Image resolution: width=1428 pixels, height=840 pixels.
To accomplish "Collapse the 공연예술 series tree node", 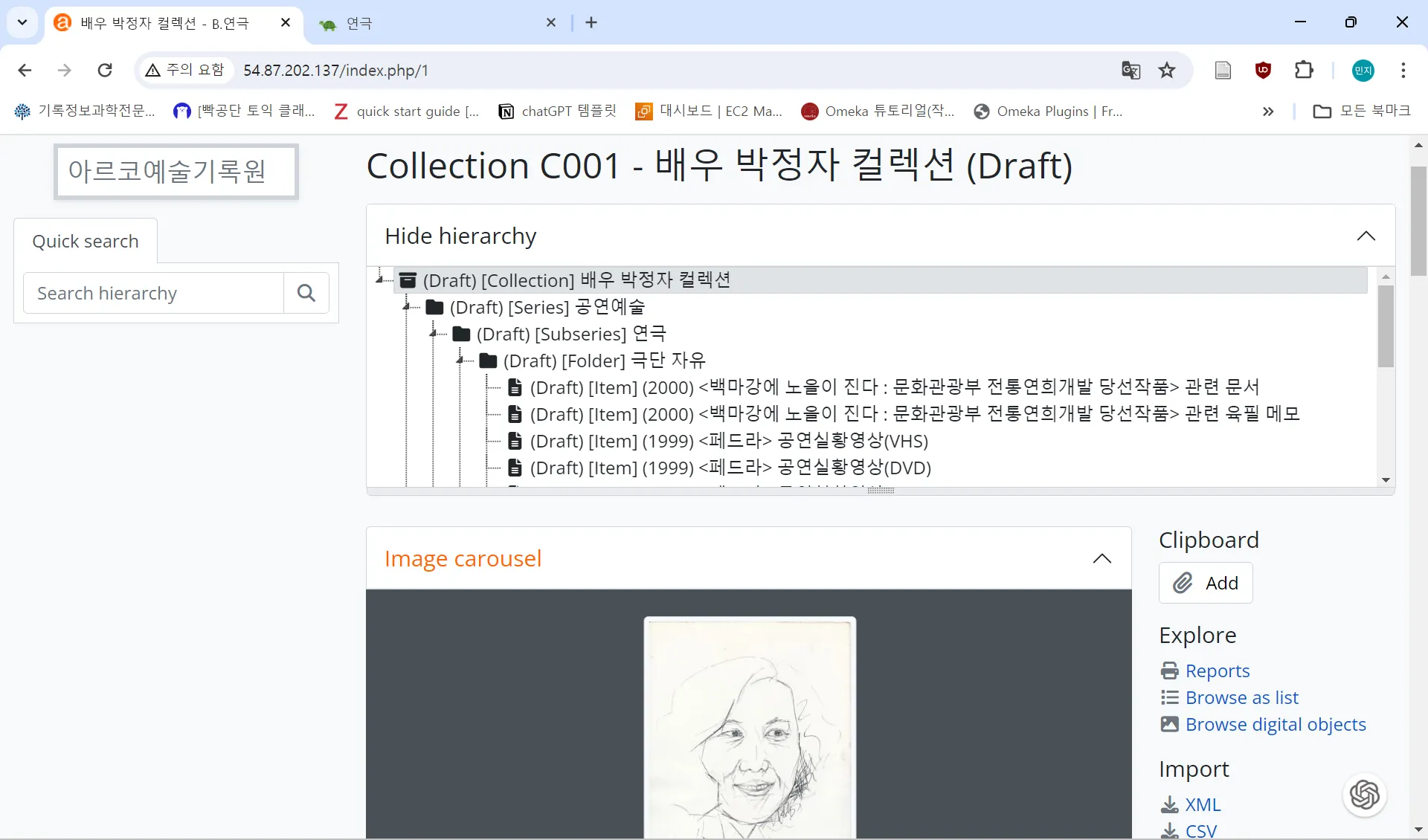I will point(407,306).
